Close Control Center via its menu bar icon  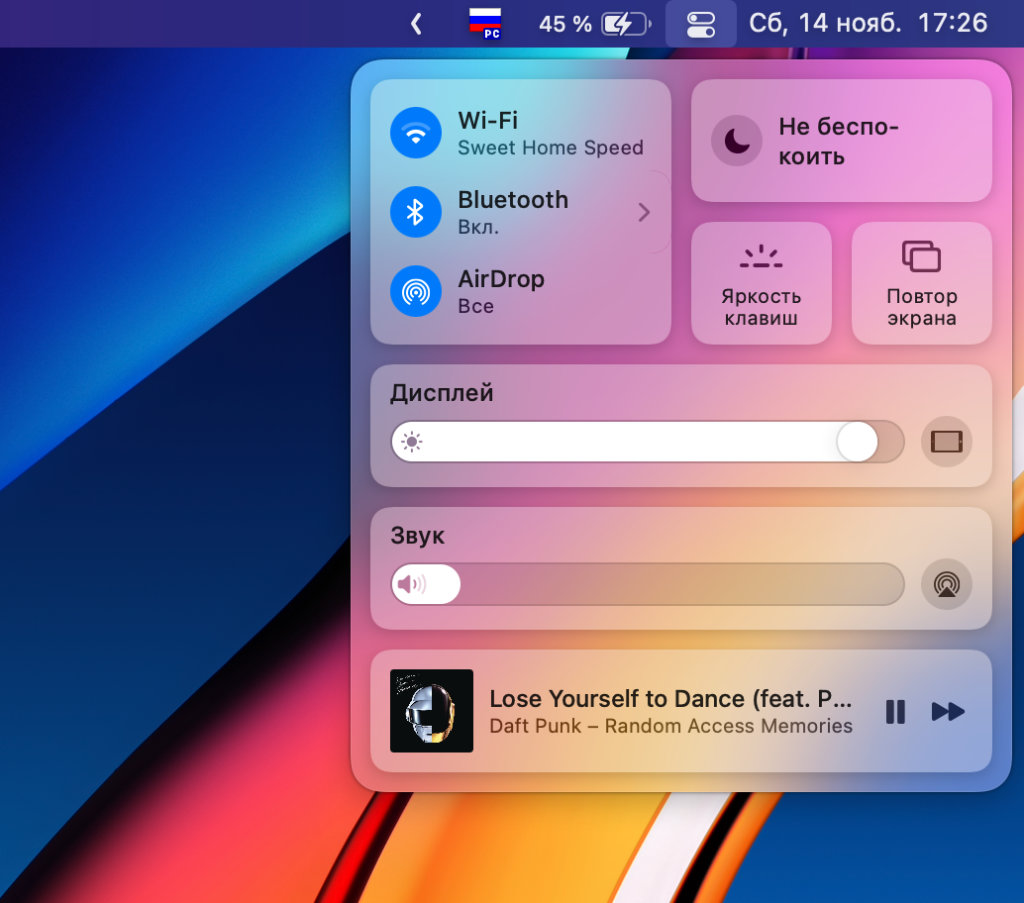[x=701, y=24]
